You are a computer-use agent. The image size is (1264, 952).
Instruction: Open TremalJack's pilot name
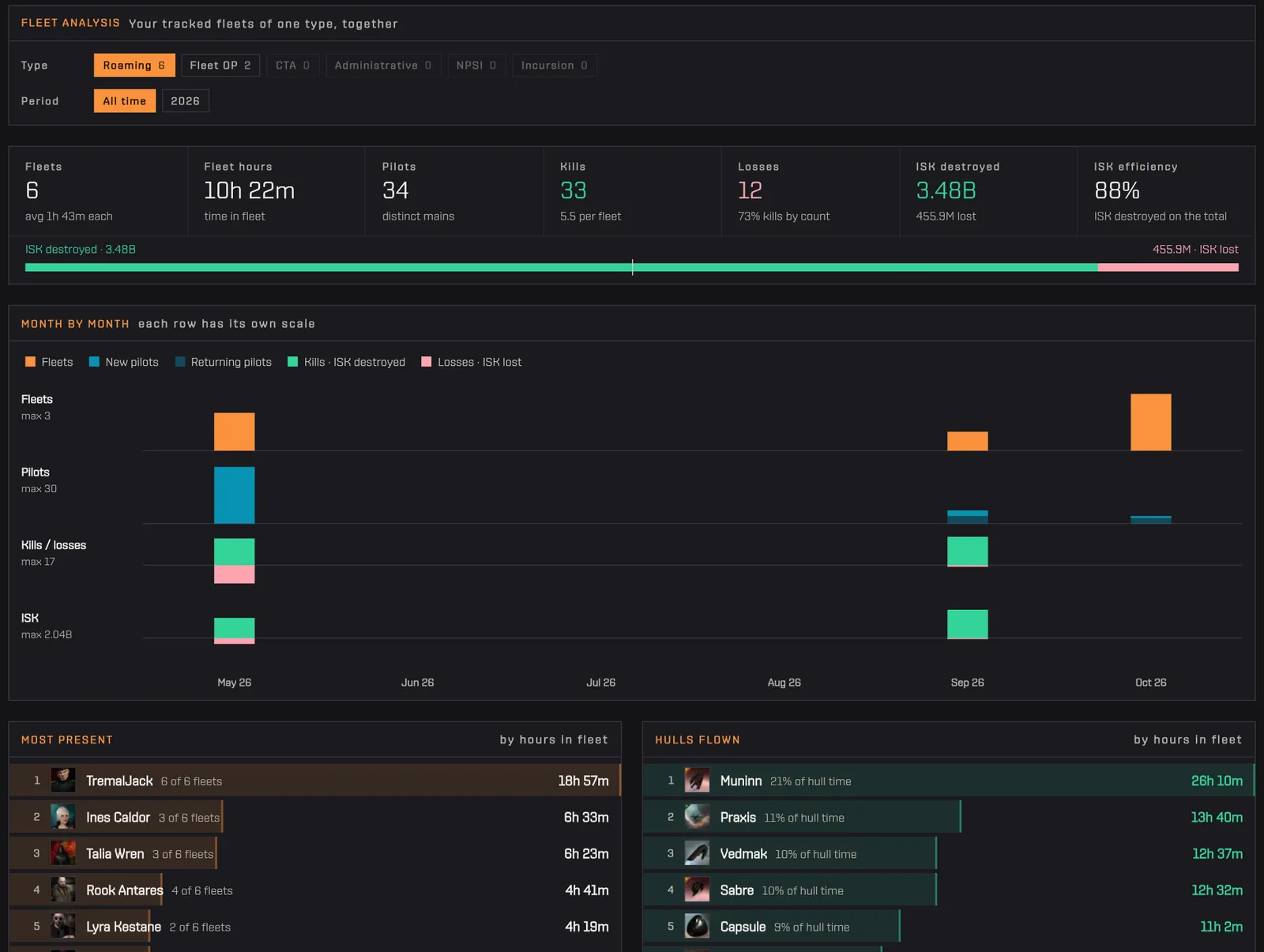click(x=119, y=781)
